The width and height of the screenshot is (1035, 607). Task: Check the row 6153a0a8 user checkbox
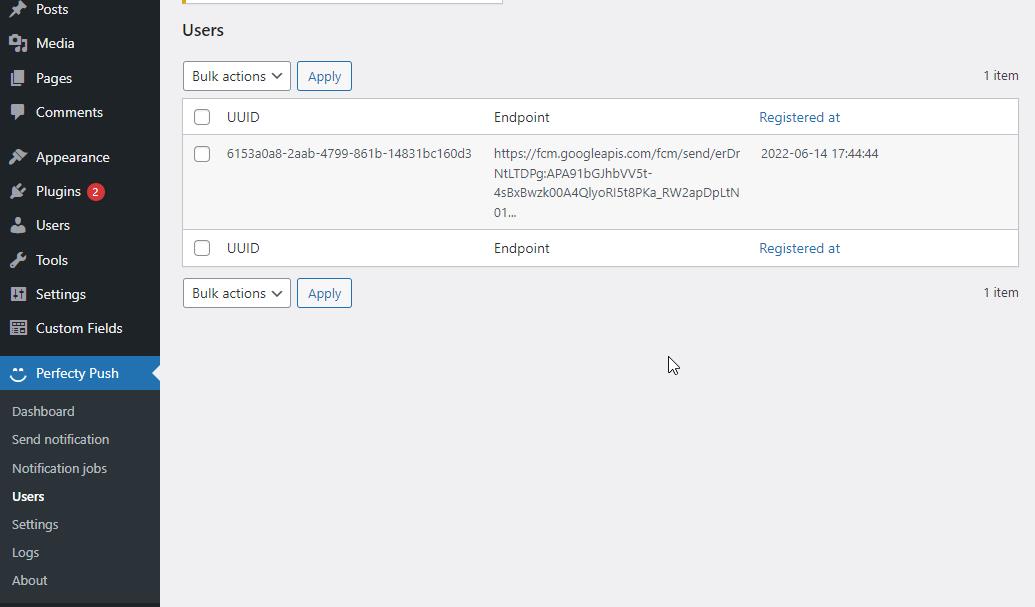[x=202, y=154]
